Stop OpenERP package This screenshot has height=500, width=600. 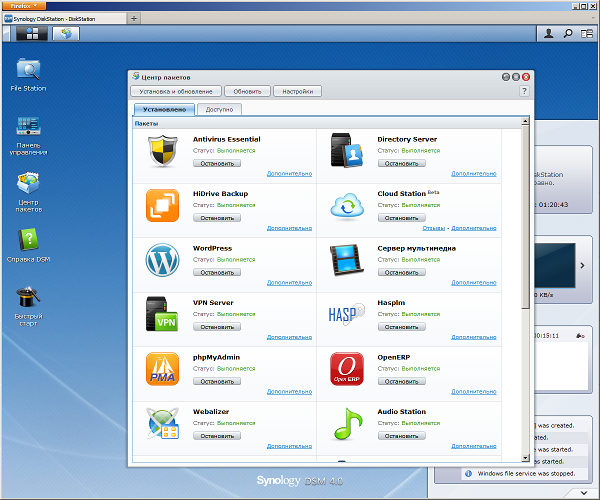pos(401,381)
